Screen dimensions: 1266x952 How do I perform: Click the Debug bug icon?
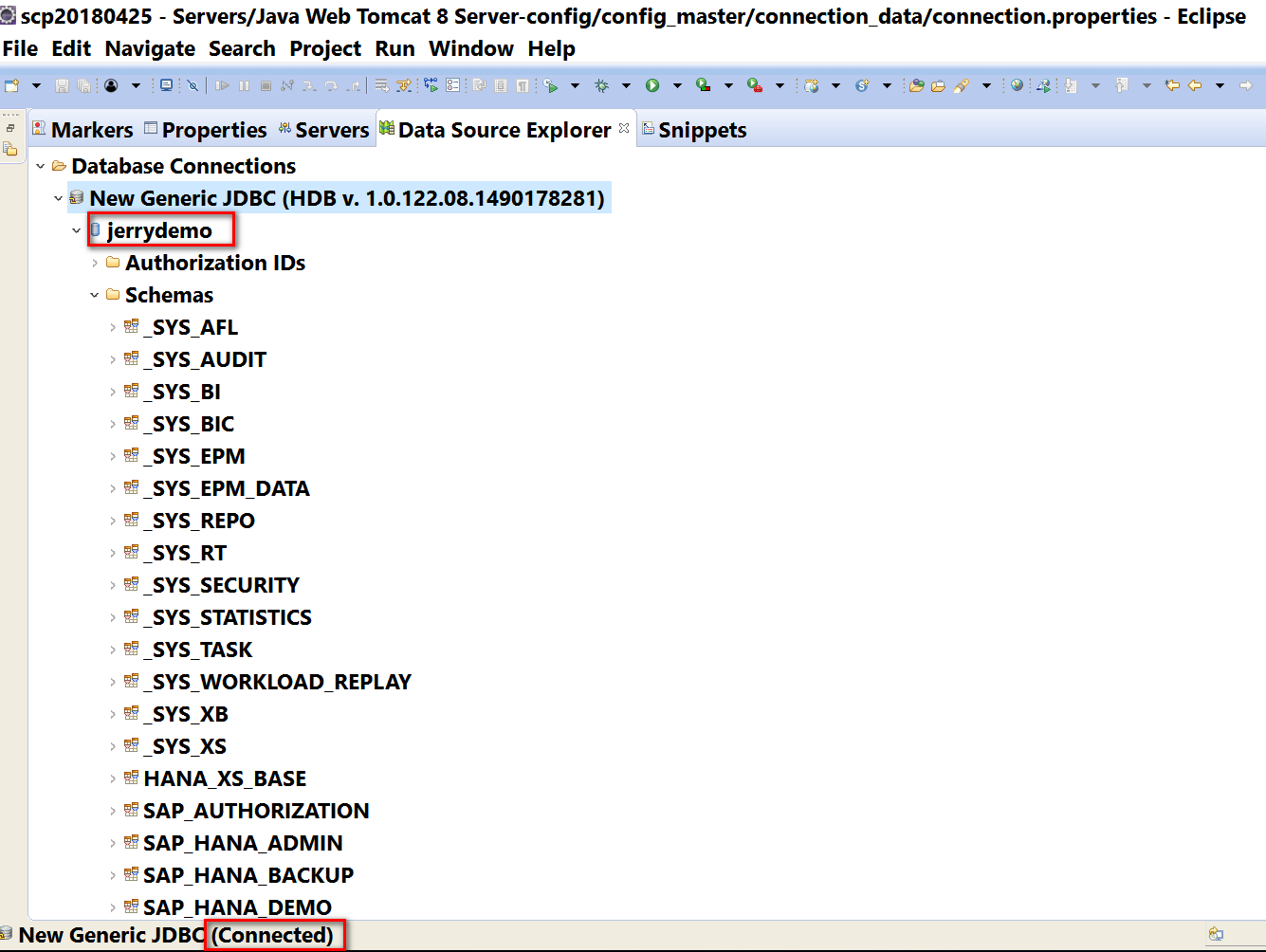601,85
